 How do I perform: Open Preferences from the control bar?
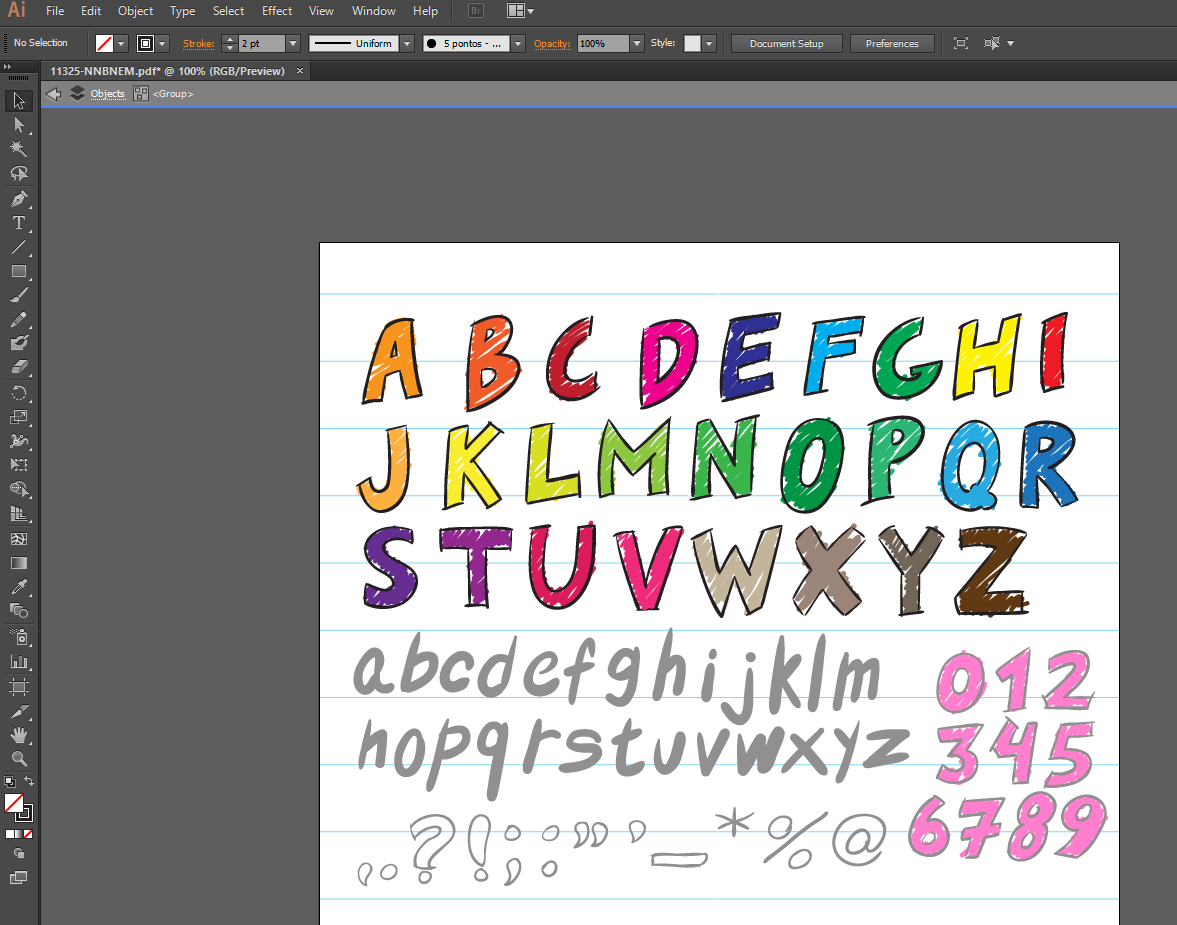[x=891, y=44]
